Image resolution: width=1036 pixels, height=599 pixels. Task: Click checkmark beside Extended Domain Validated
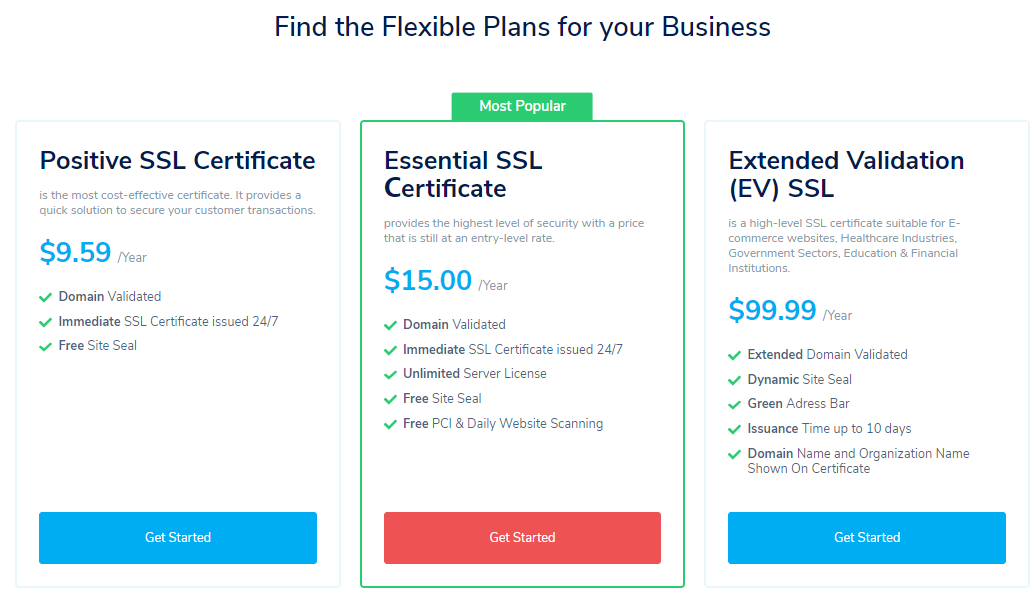point(734,355)
